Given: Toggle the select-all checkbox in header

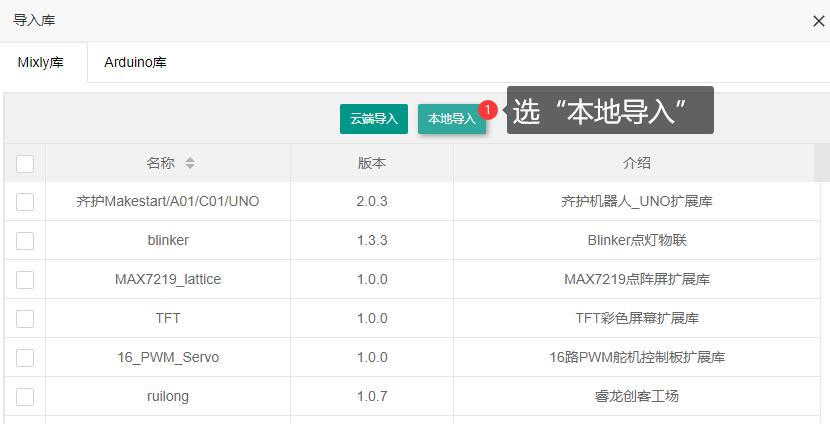Looking at the screenshot, I should pyautogui.click(x=25, y=163).
